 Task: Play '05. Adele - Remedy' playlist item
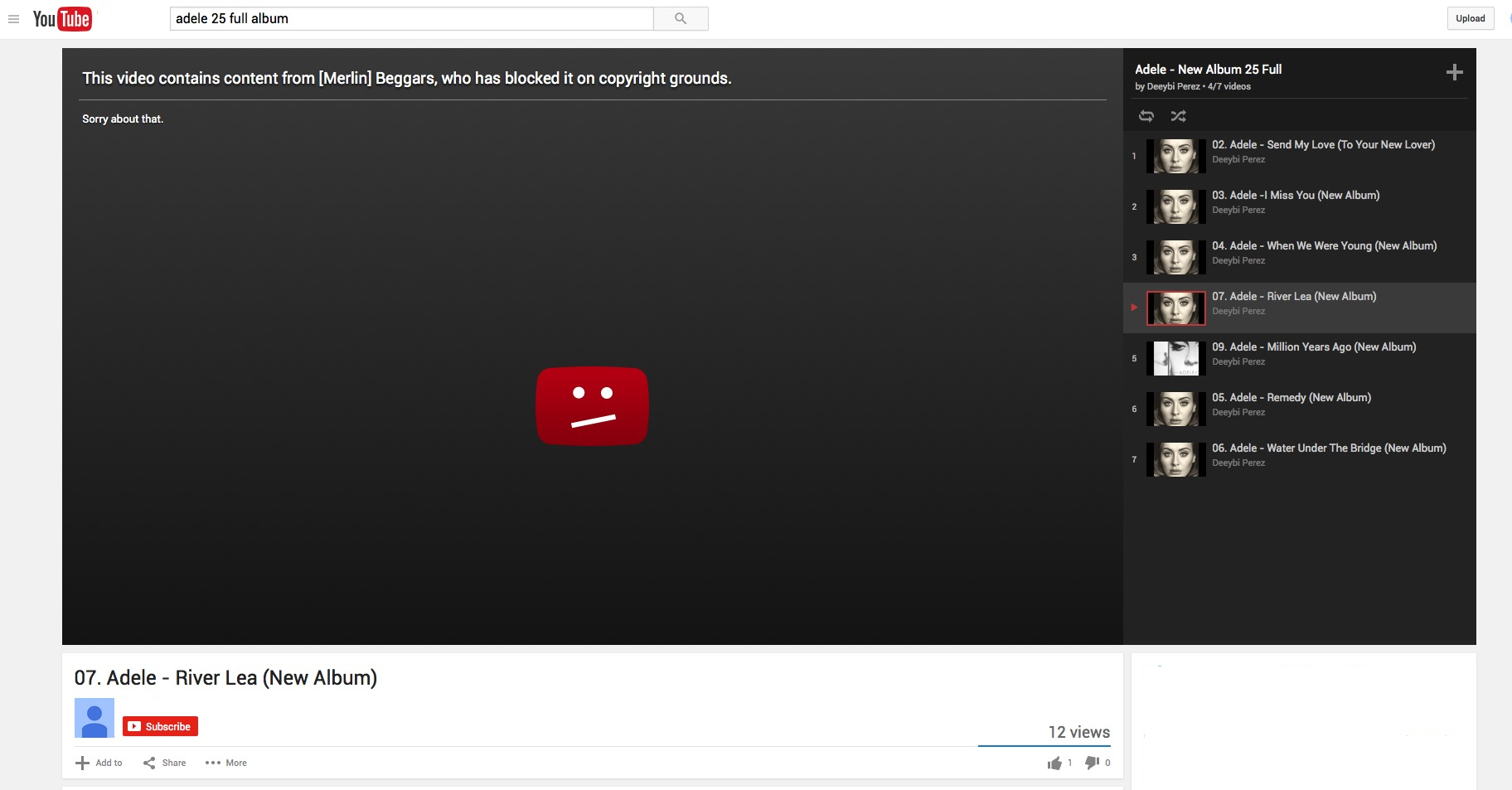(x=1299, y=410)
